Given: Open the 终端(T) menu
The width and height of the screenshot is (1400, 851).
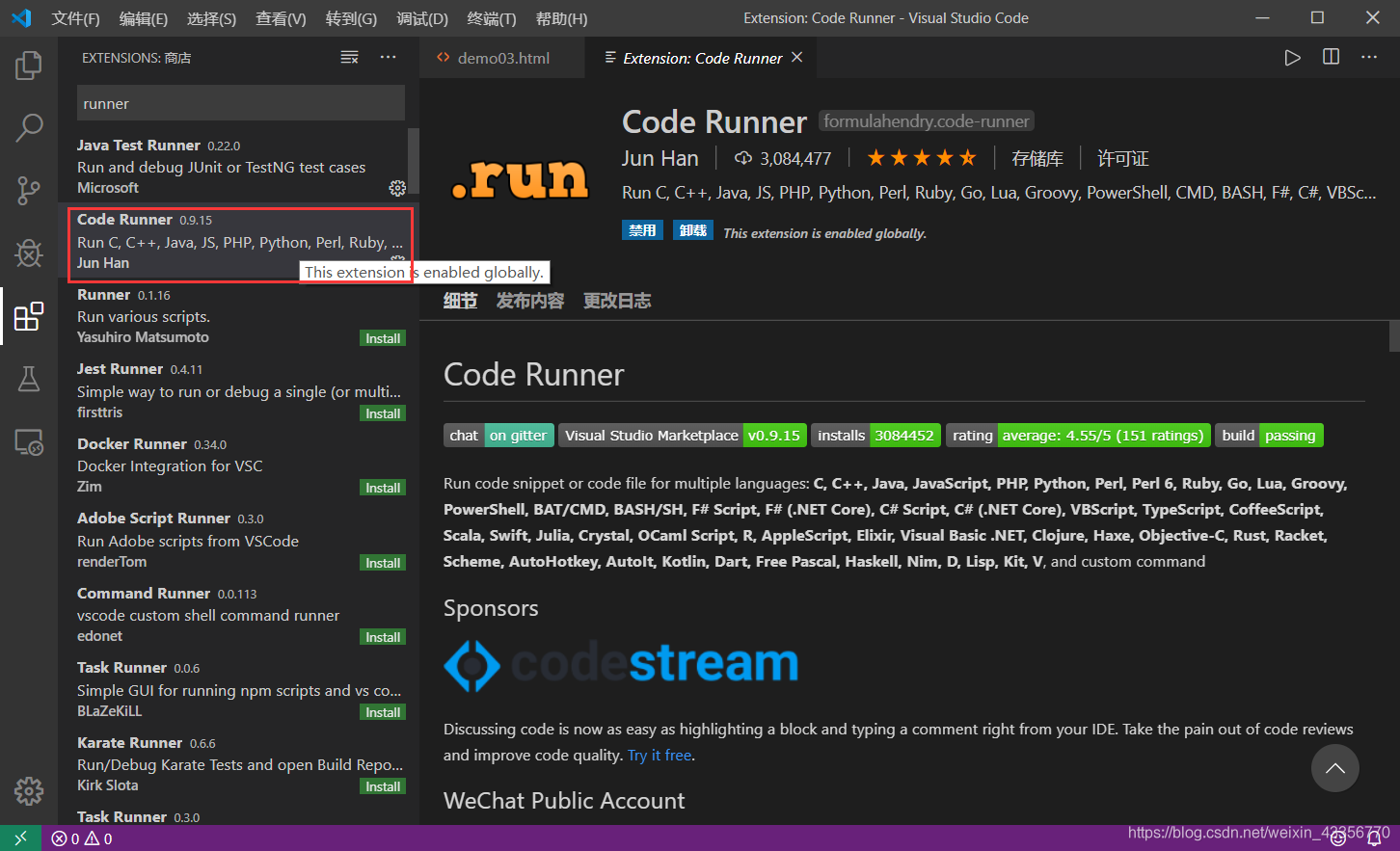Looking at the screenshot, I should (491, 18).
